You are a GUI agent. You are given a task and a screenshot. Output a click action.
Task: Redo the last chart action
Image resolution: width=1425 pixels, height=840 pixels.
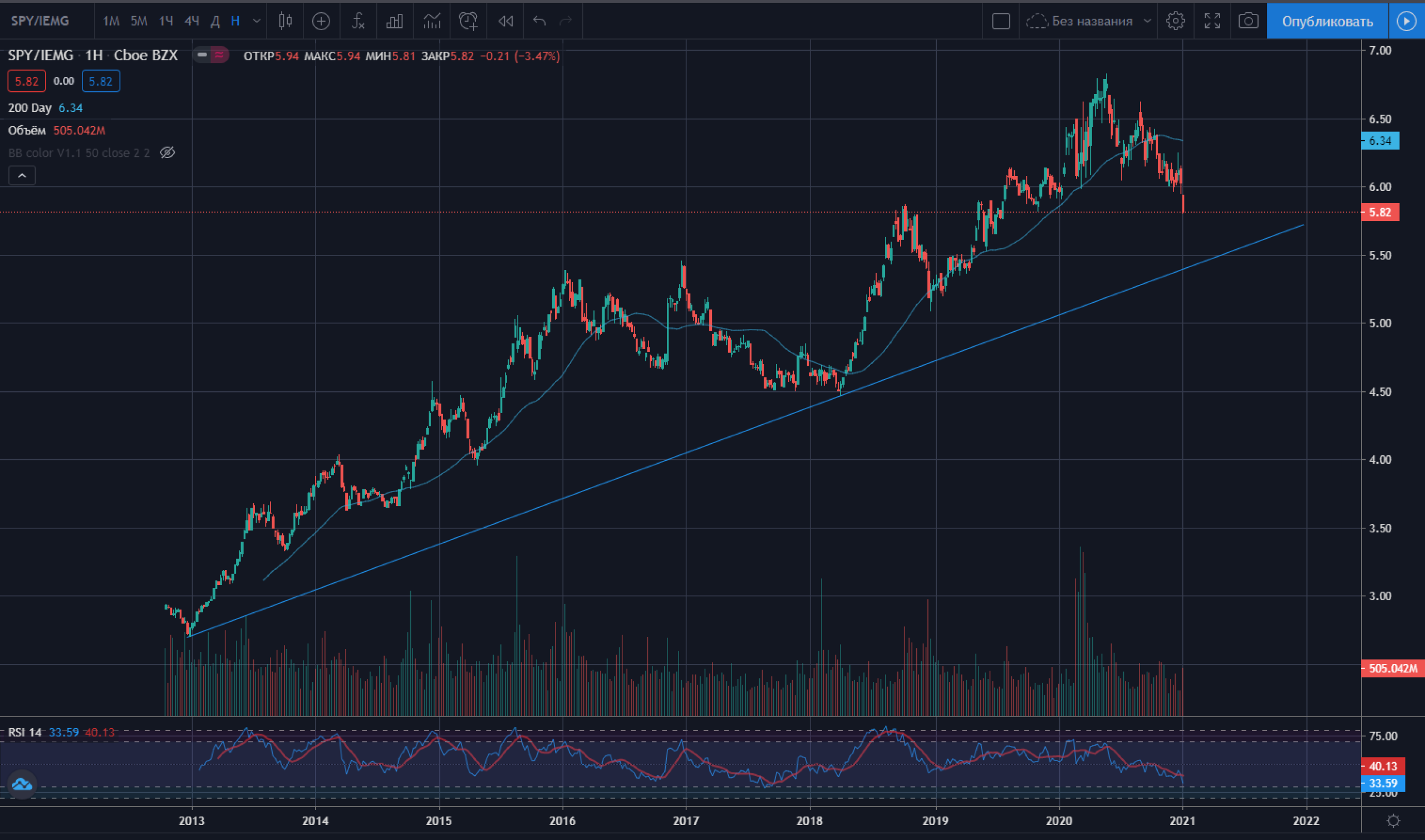566,21
